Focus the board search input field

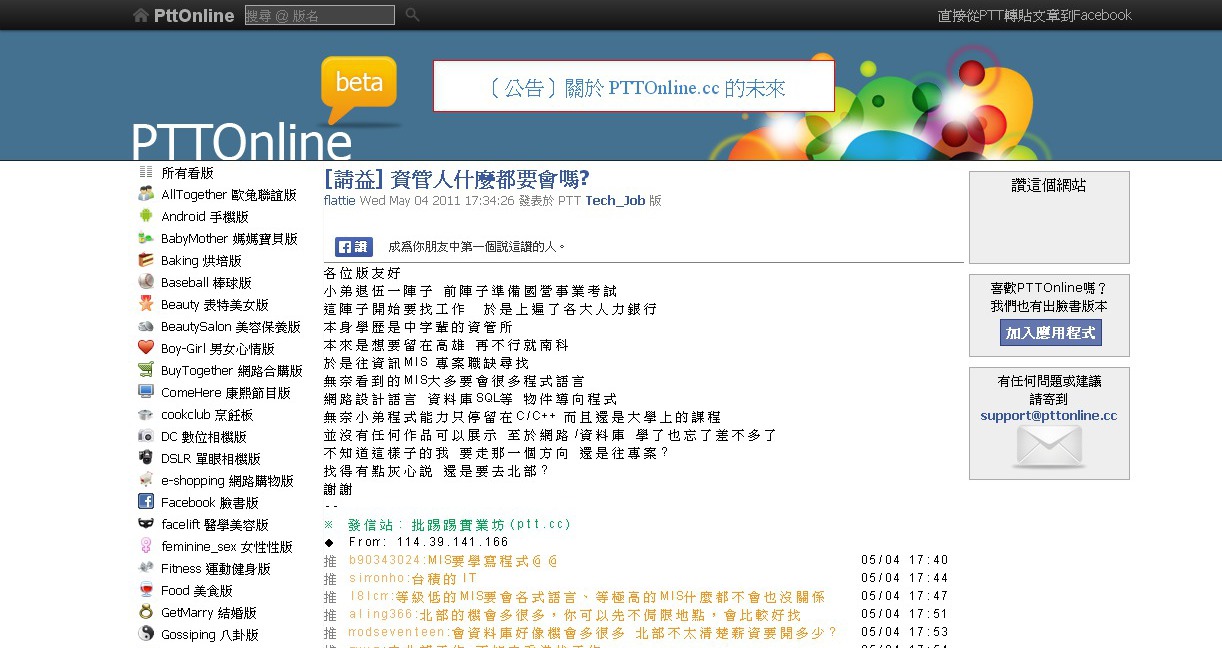319,15
